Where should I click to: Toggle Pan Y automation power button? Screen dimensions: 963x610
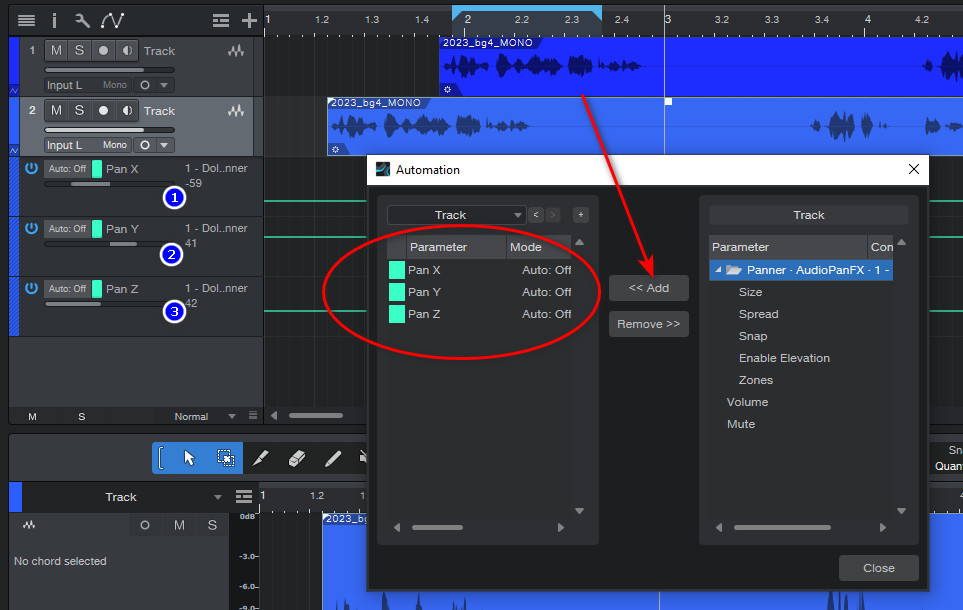32,229
